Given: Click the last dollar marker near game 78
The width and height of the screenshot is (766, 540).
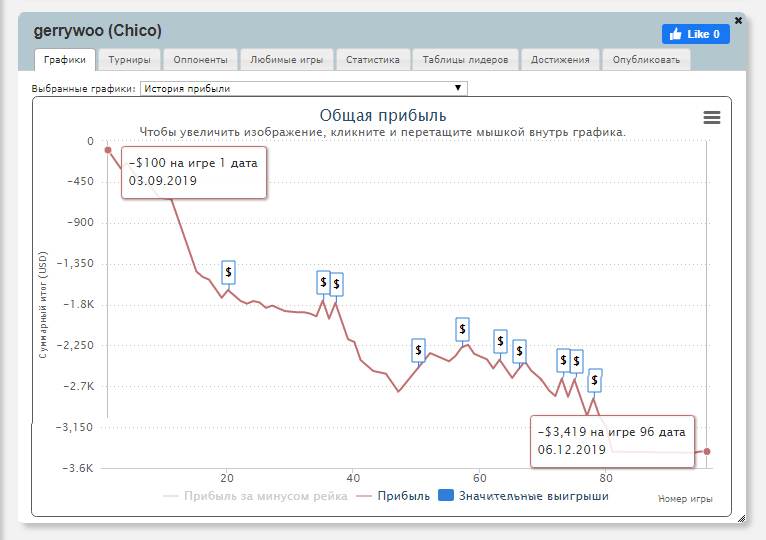Looking at the screenshot, I should 595,380.
